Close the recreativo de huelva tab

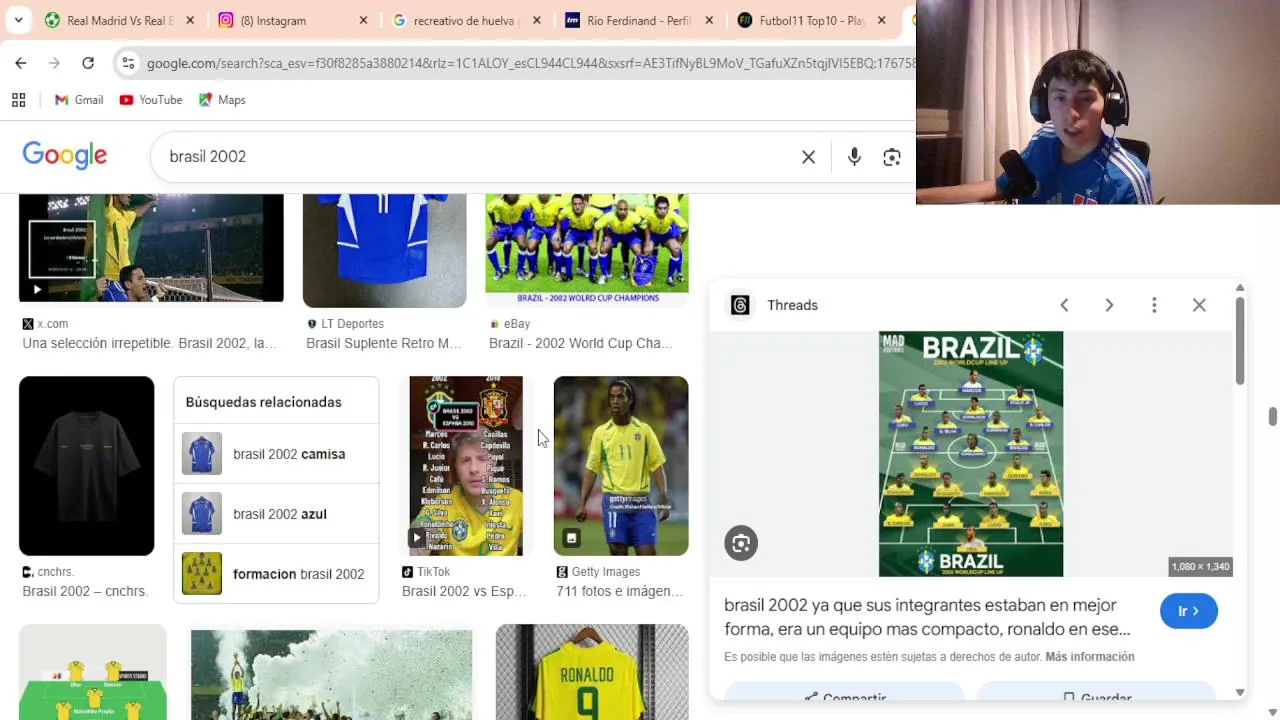[537, 20]
